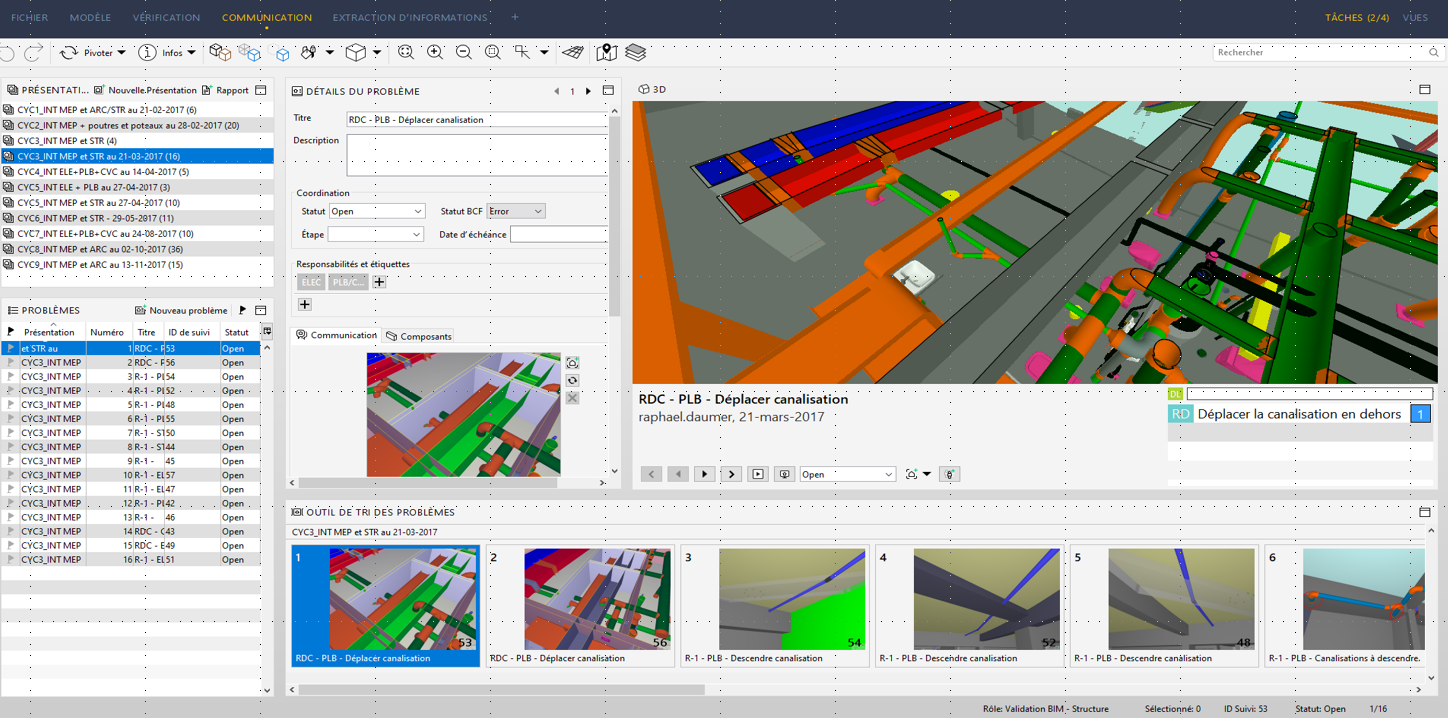Click the Rapport button
Screen dimensions: 1448x718
point(226,90)
